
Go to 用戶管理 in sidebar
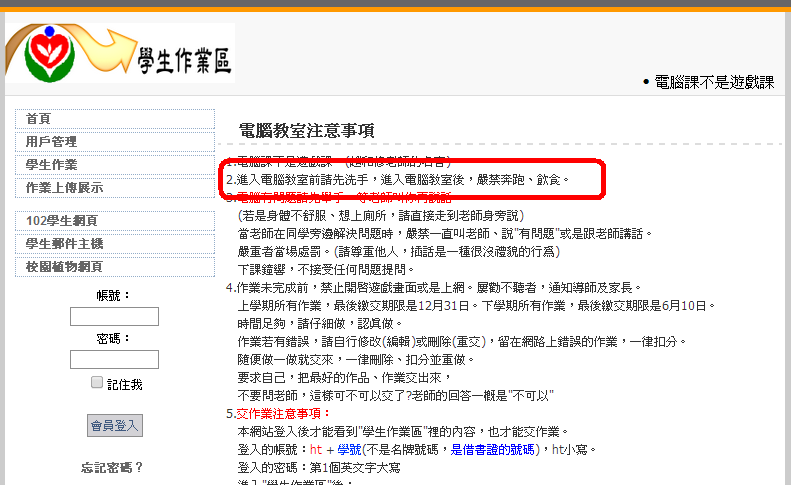(x=51, y=142)
